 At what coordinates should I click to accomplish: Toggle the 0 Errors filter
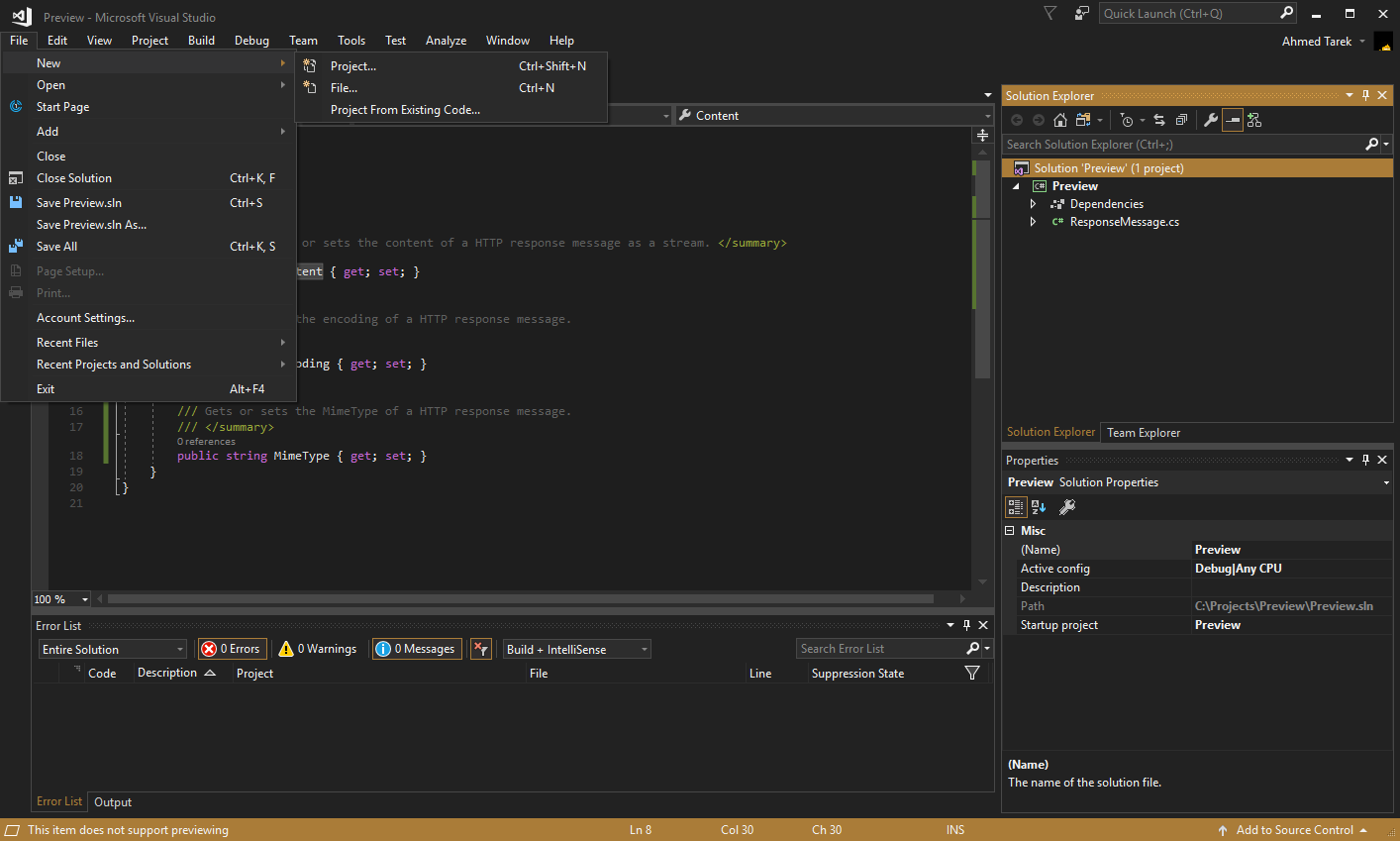coord(233,649)
